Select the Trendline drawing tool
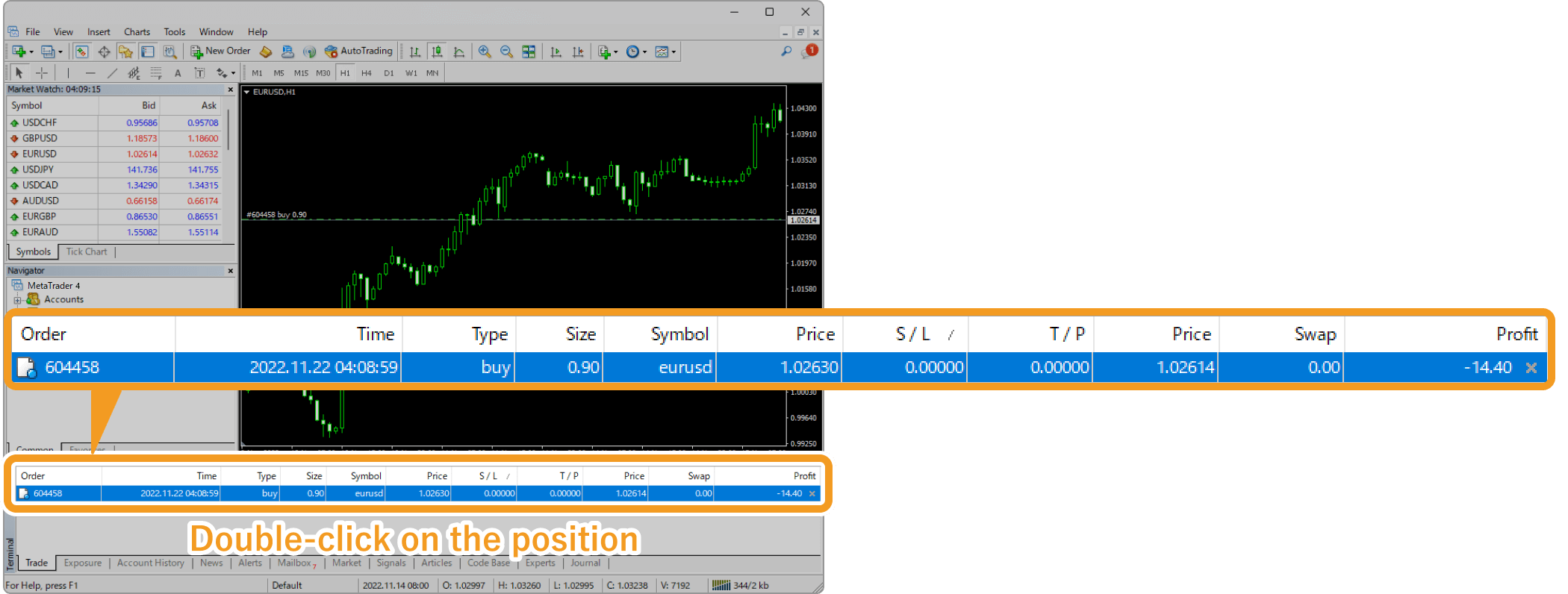Image resolution: width=1568 pixels, height=594 pixels. click(x=112, y=72)
